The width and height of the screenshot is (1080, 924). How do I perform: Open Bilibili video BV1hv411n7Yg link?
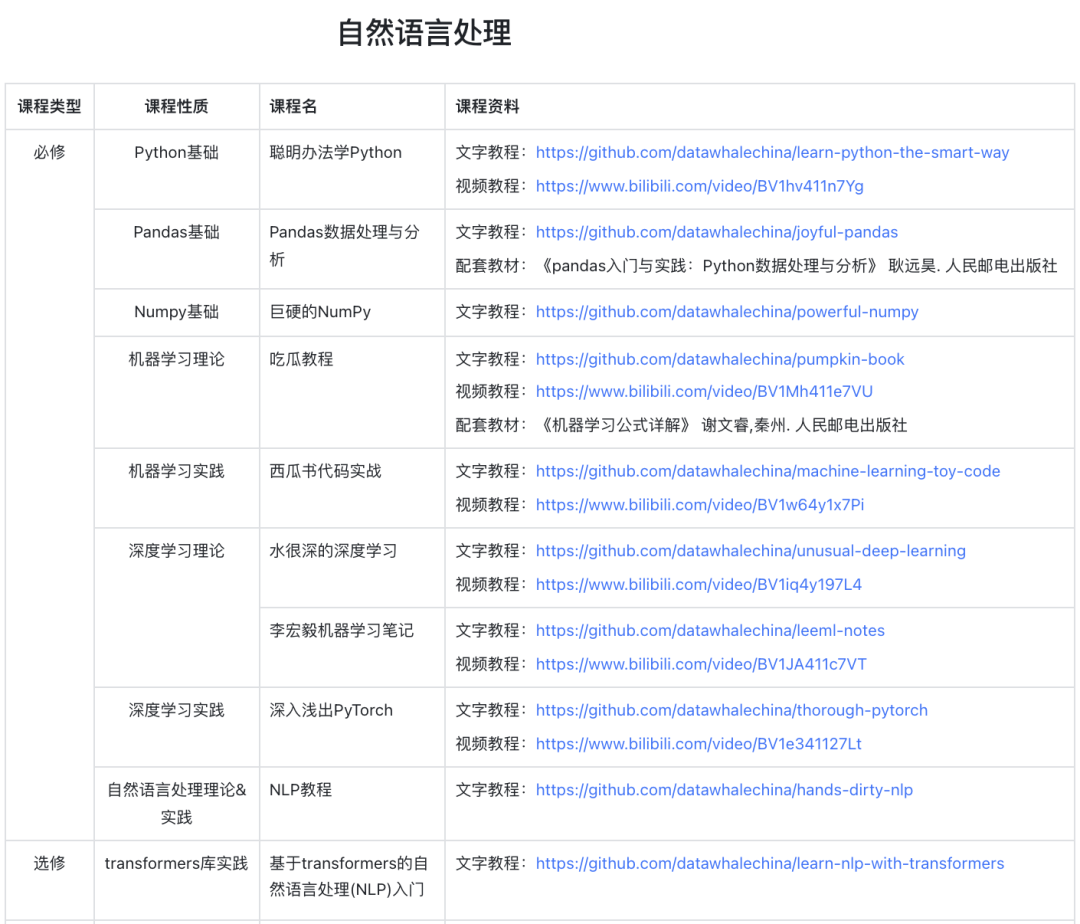coord(699,186)
